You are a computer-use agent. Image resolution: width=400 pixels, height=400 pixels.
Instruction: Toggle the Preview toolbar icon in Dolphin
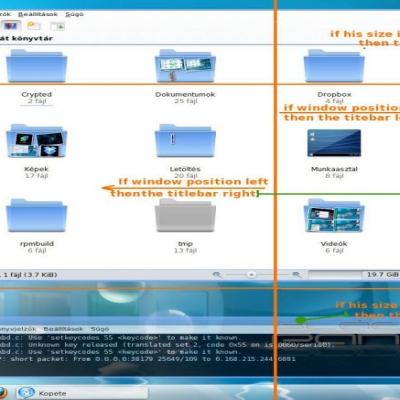pos(10,26)
